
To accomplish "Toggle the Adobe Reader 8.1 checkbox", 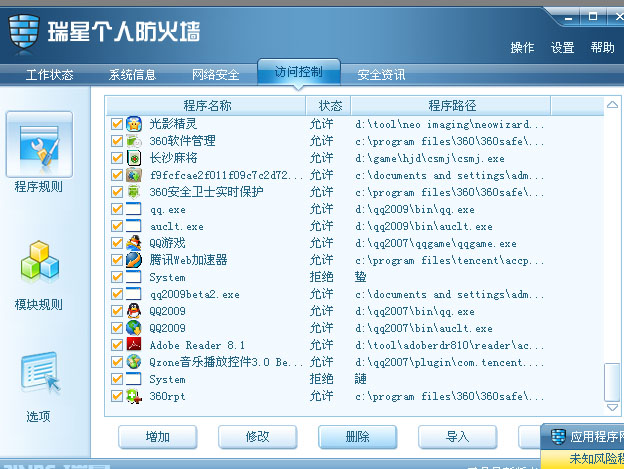I will click(117, 344).
